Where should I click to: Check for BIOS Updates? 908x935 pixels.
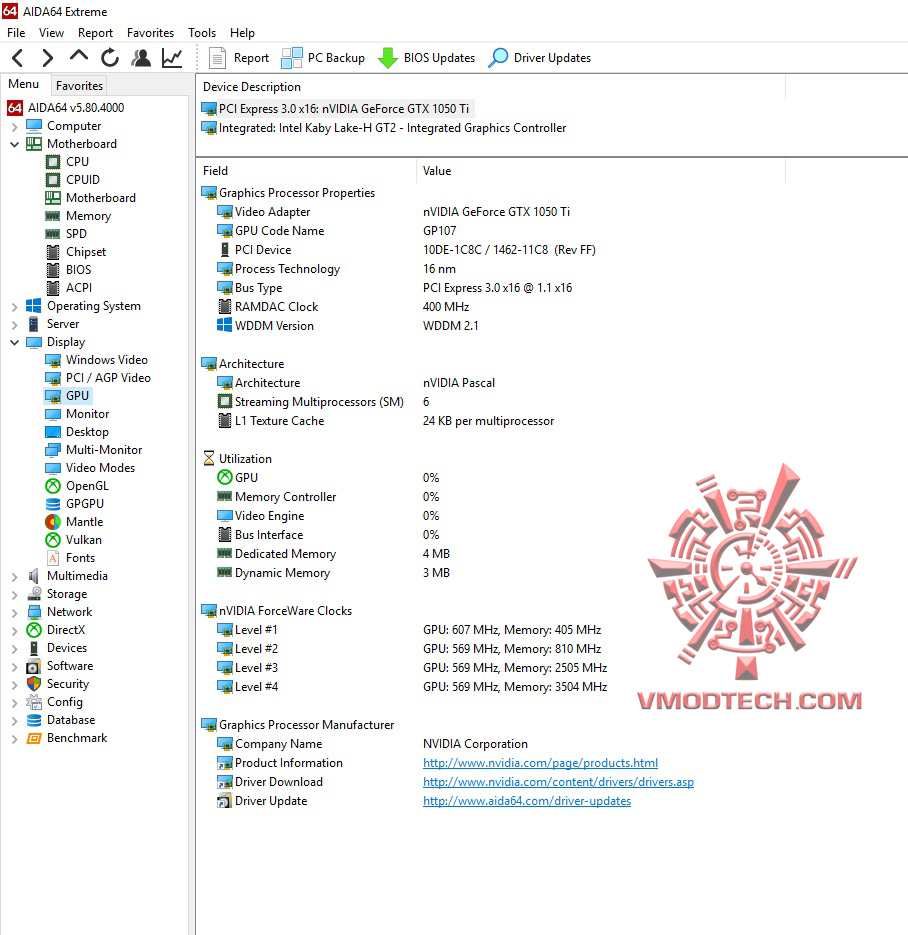(x=427, y=58)
